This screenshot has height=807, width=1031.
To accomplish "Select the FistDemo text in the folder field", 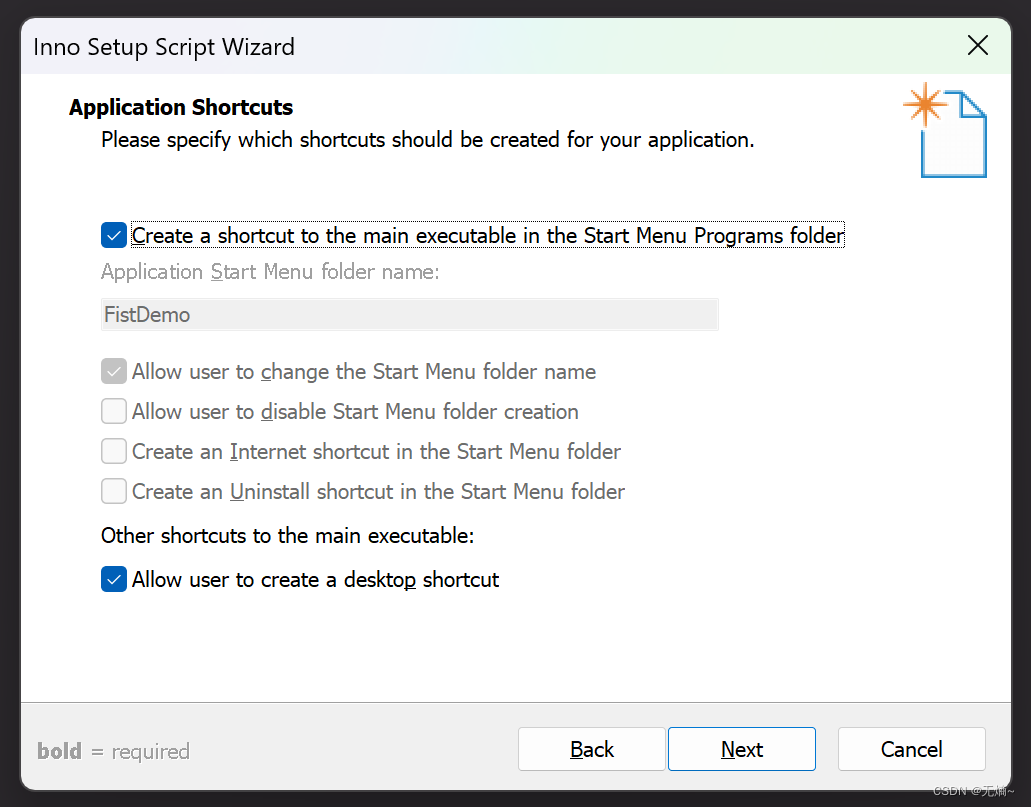I will pyautogui.click(x=146, y=314).
